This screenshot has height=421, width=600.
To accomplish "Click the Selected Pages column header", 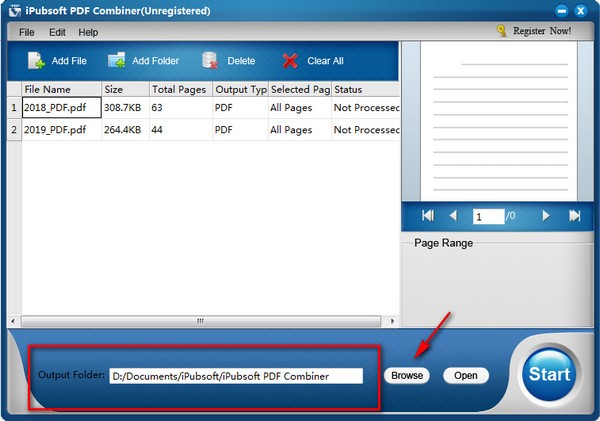I will pyautogui.click(x=300, y=90).
